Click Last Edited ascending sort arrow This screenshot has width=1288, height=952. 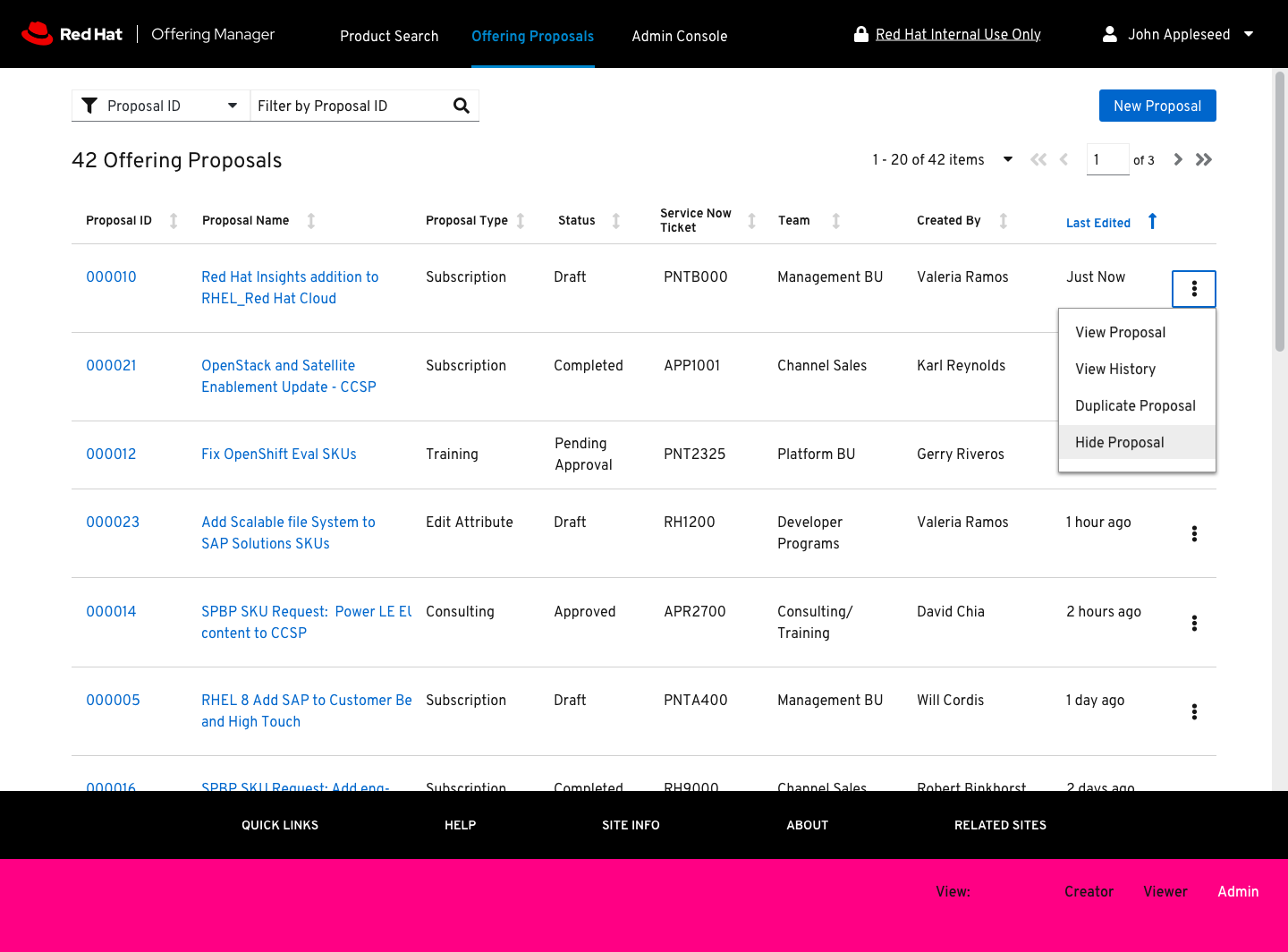1152,221
